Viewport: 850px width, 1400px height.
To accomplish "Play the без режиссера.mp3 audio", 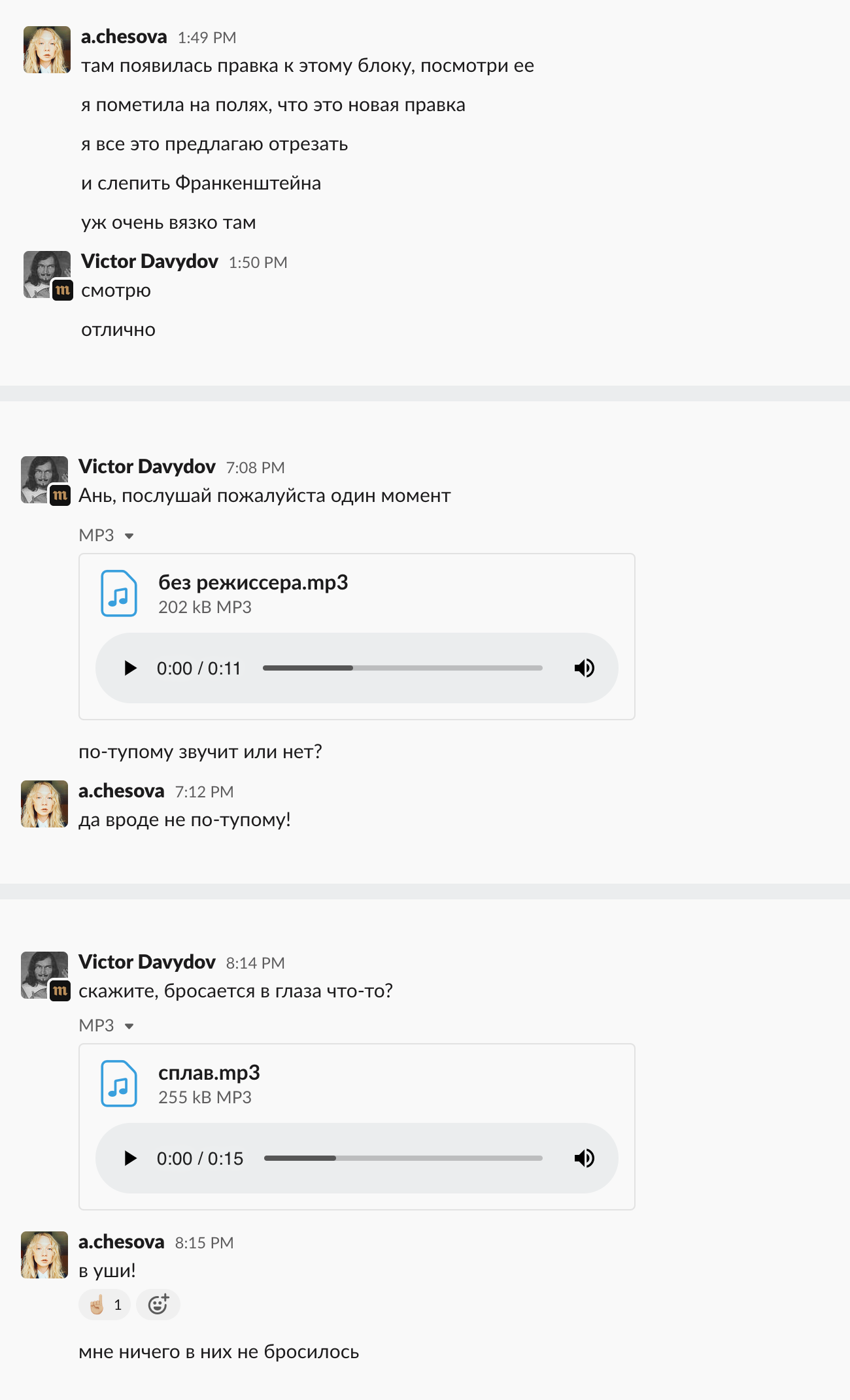I will click(x=131, y=668).
